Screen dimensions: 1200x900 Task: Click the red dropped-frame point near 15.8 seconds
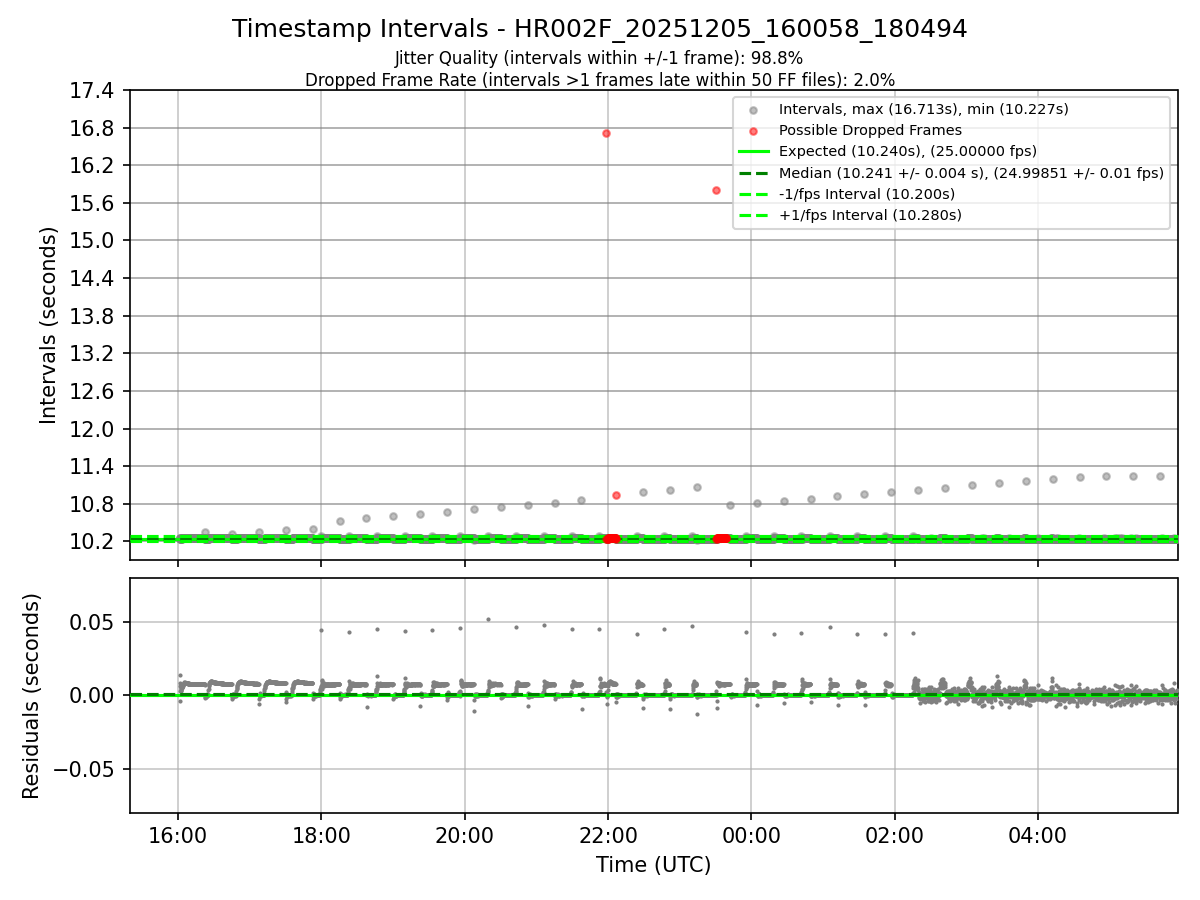[x=716, y=190]
